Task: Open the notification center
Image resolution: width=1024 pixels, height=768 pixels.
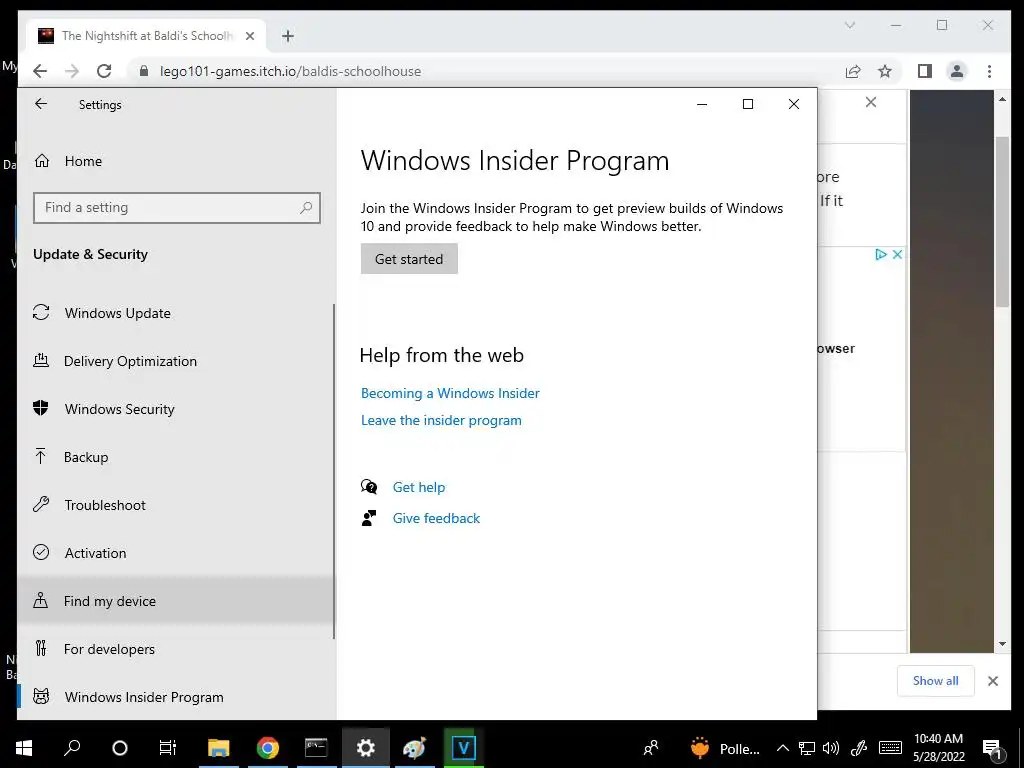Action: [x=993, y=749]
